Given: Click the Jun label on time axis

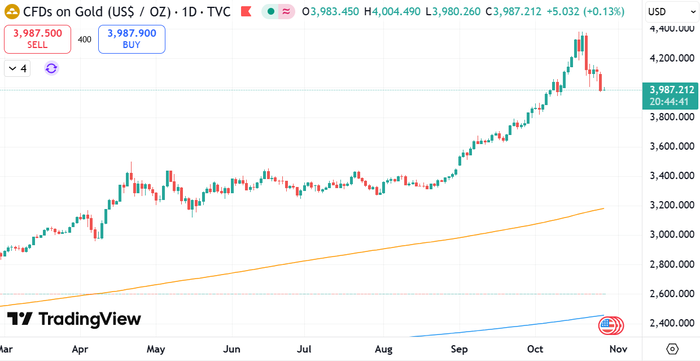Looking at the screenshot, I should (232, 349).
